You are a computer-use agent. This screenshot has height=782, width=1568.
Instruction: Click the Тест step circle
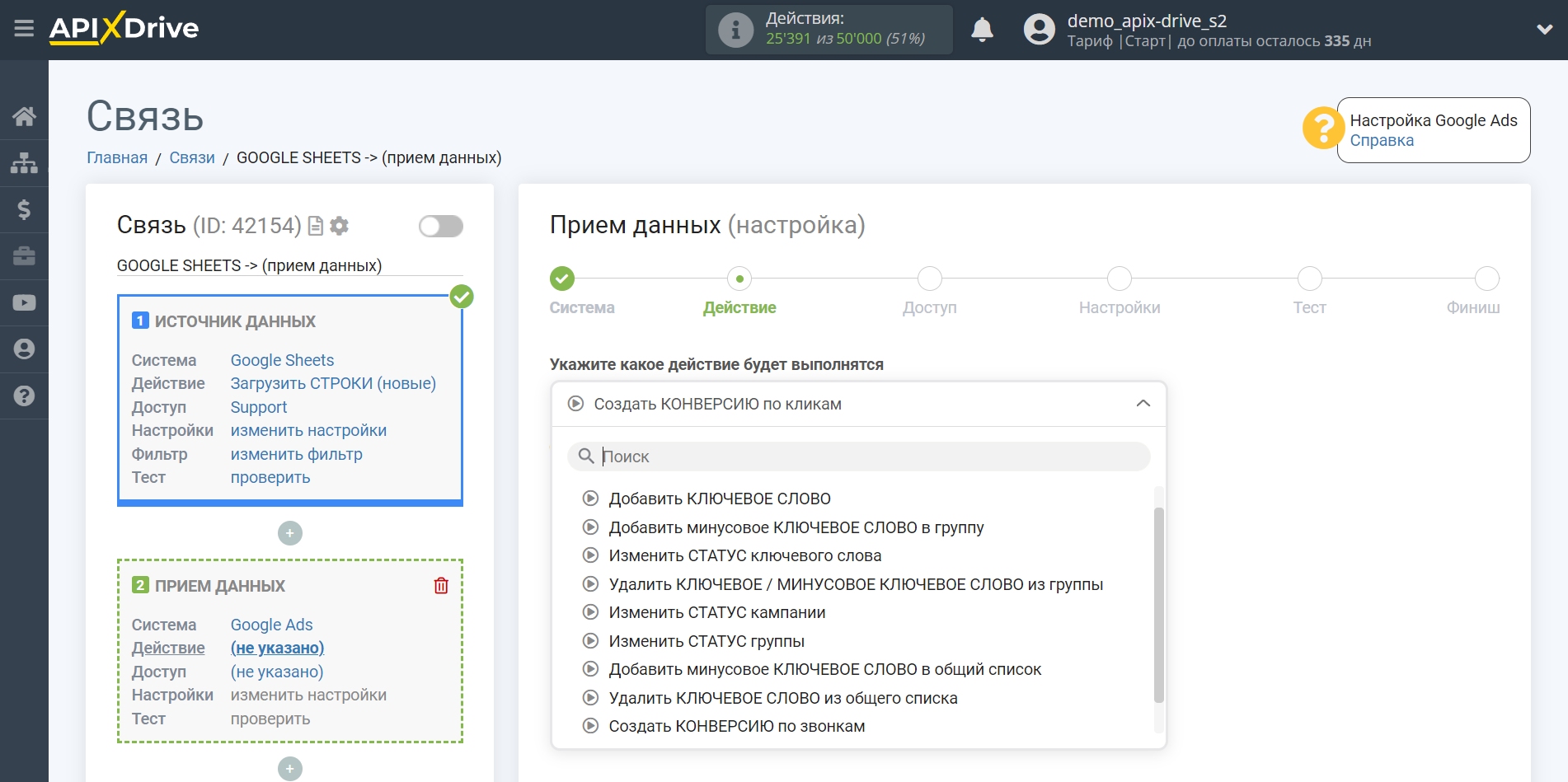[1309, 279]
